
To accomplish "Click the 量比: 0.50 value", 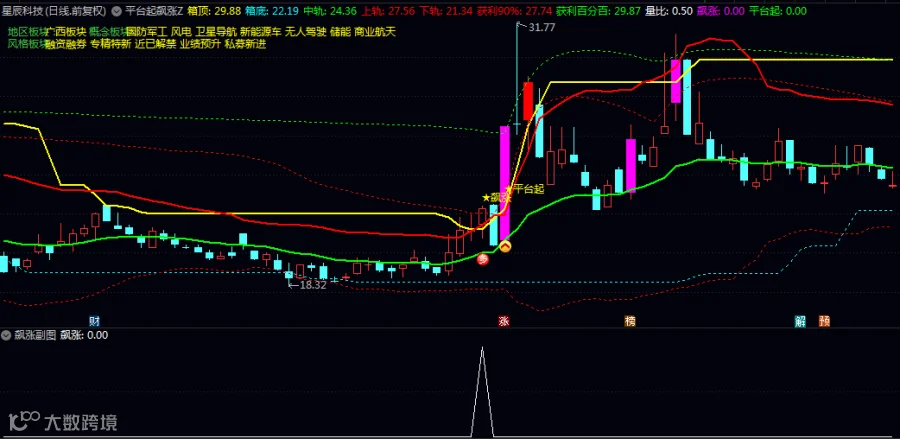I will (x=669, y=11).
